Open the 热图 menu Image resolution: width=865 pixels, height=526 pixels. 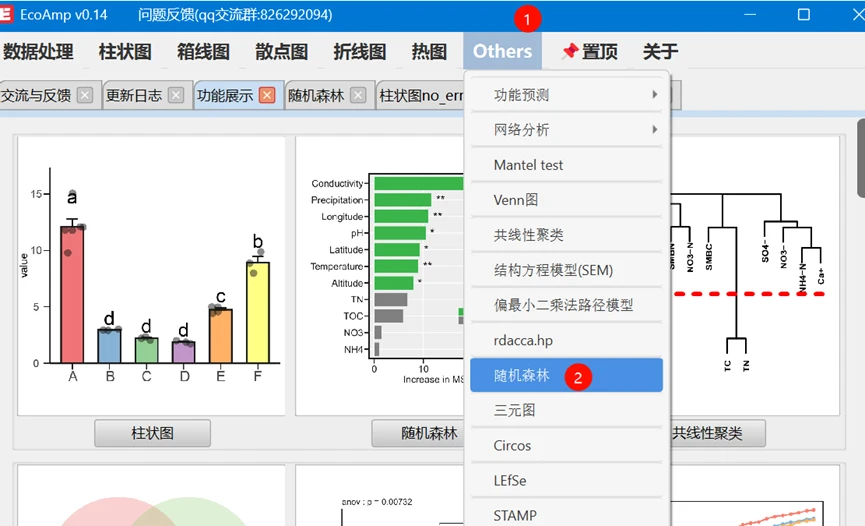pos(429,52)
